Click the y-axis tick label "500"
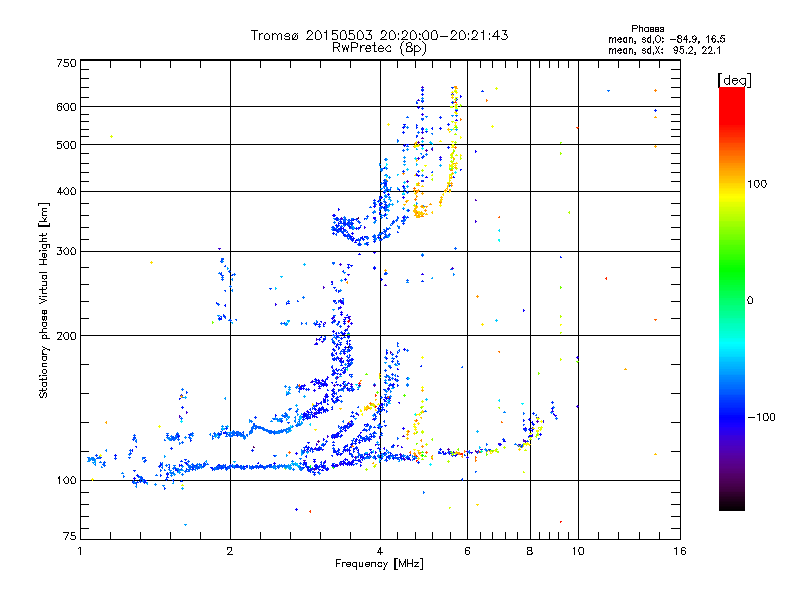The image size is (800, 600). [66, 145]
